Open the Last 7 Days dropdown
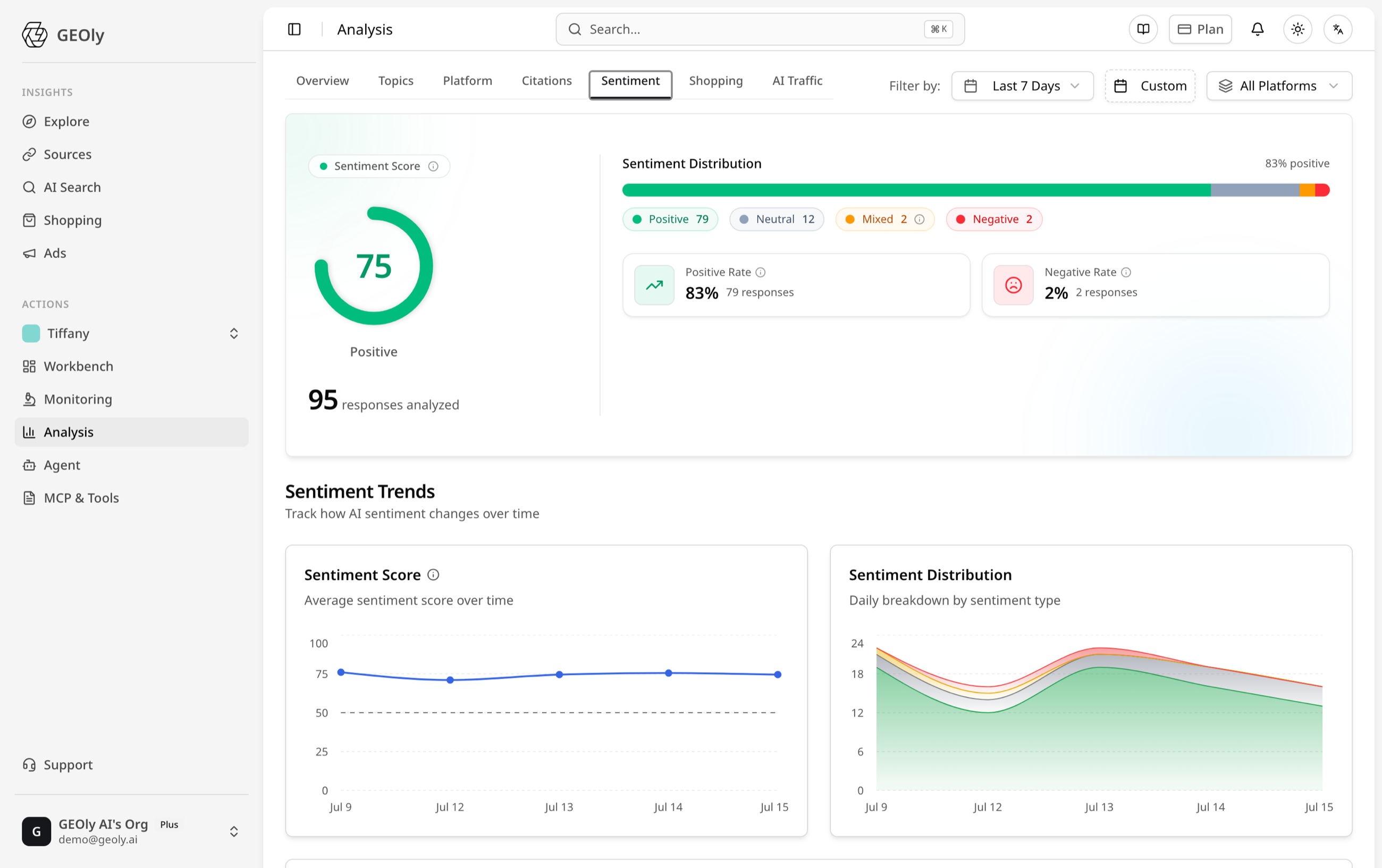1382x868 pixels. point(1022,86)
